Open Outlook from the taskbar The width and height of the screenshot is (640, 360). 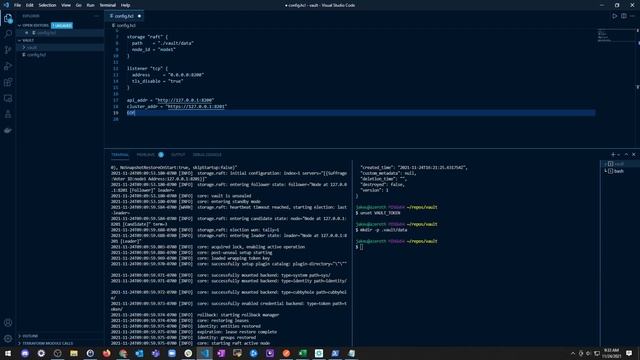point(139,353)
